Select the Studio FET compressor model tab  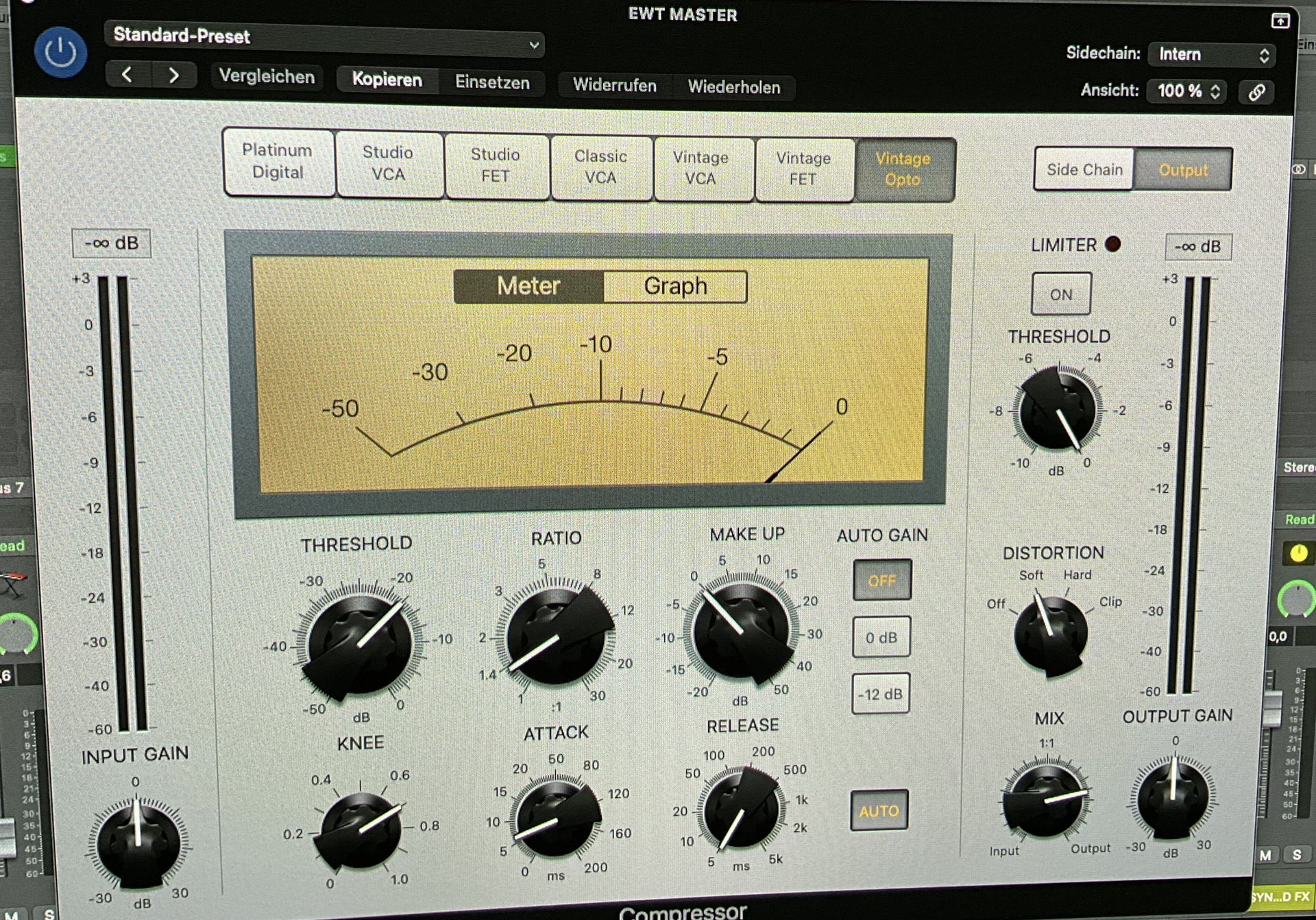tap(496, 165)
